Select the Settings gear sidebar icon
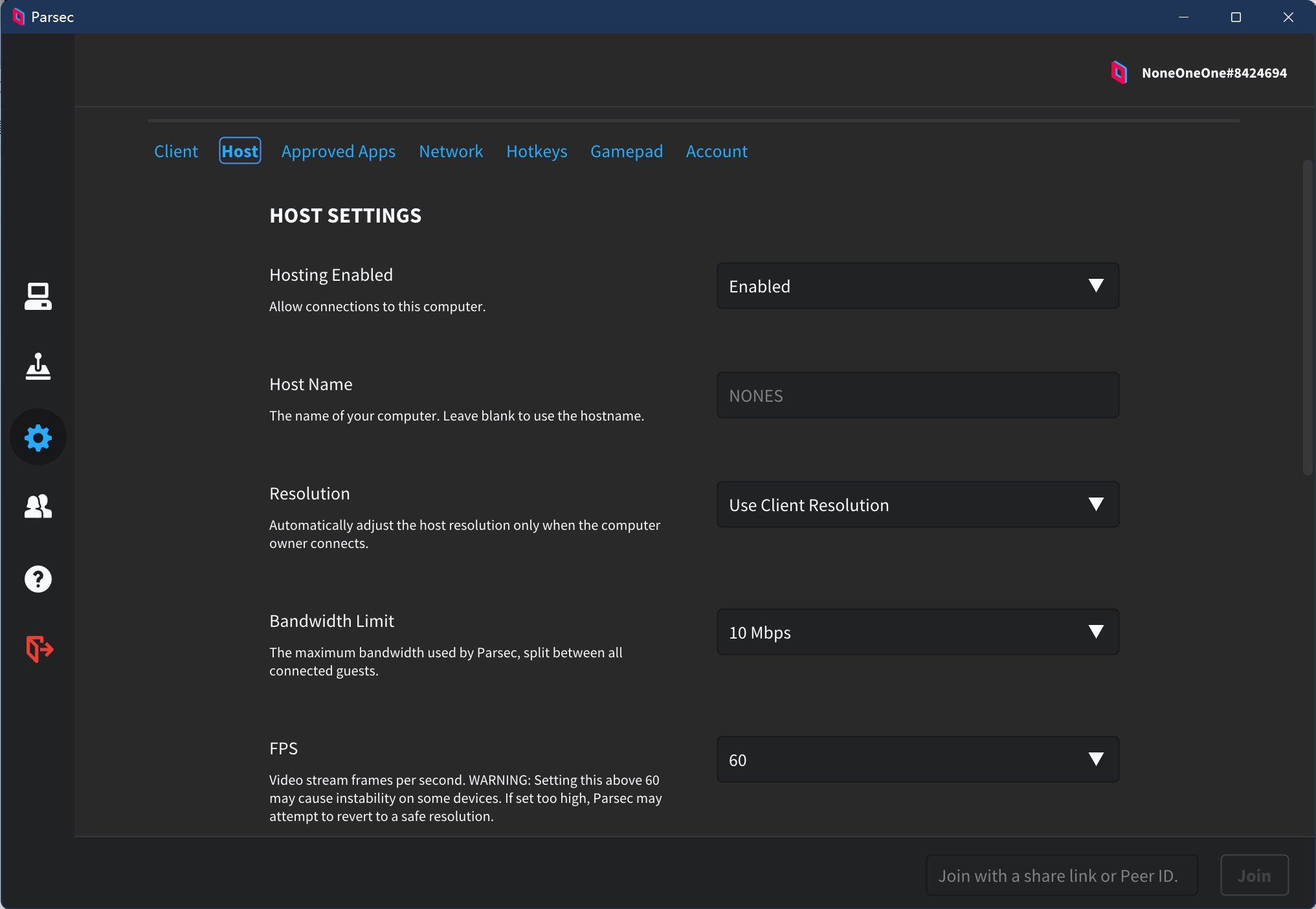The height and width of the screenshot is (909, 1316). click(x=38, y=437)
